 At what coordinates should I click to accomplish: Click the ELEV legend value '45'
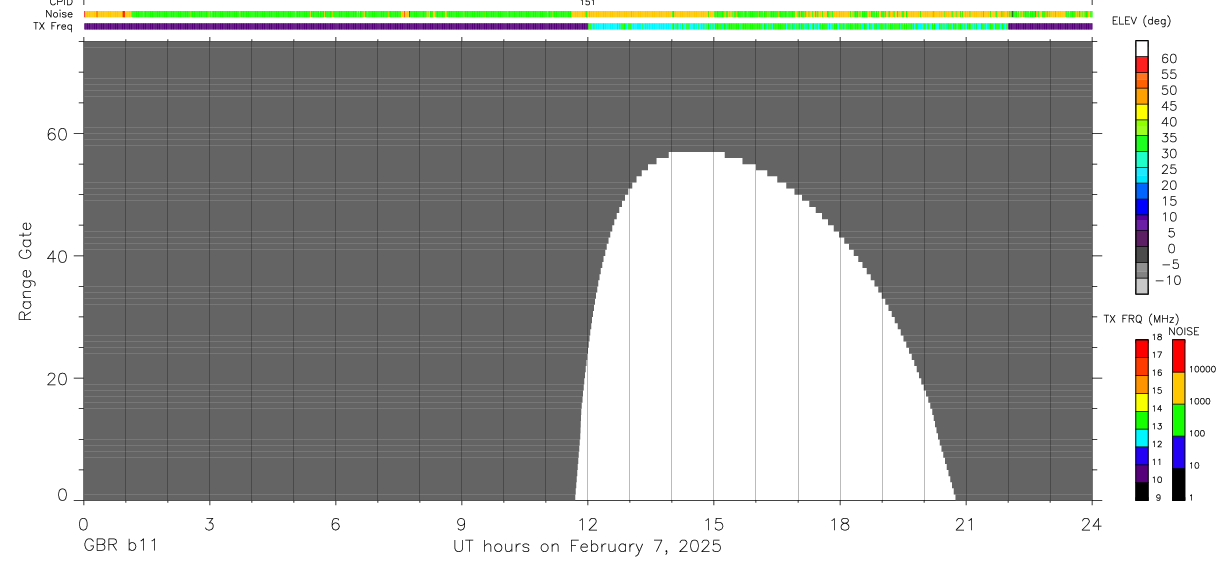(1170, 106)
